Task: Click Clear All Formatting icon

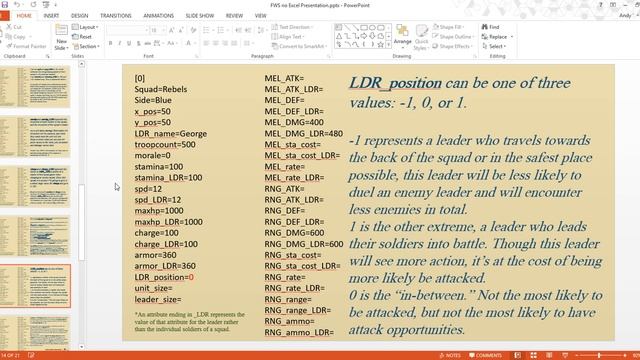Action: pyautogui.click(x=193, y=30)
